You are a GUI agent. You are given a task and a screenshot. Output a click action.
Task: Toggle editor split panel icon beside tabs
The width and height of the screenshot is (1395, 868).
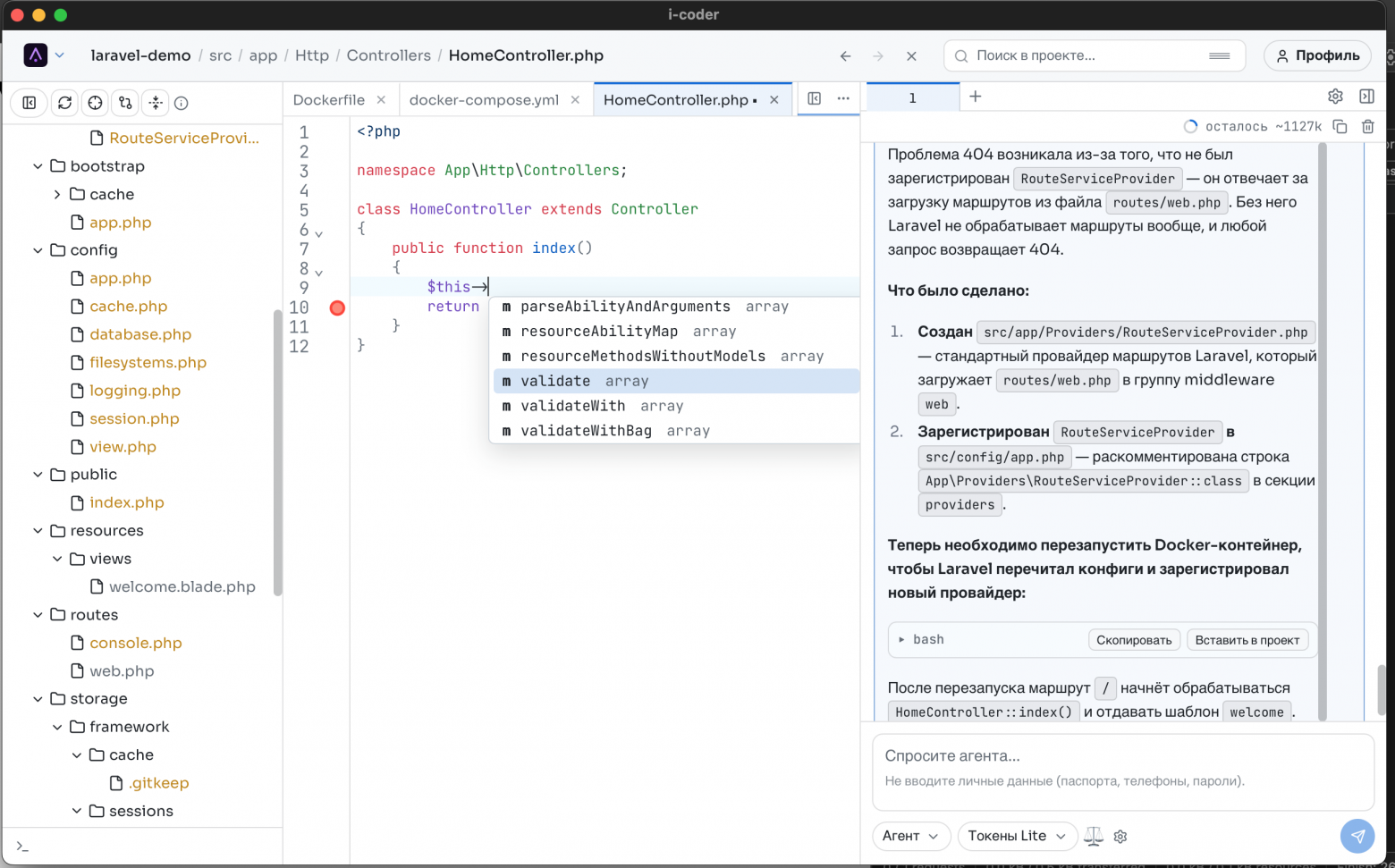[x=815, y=98]
